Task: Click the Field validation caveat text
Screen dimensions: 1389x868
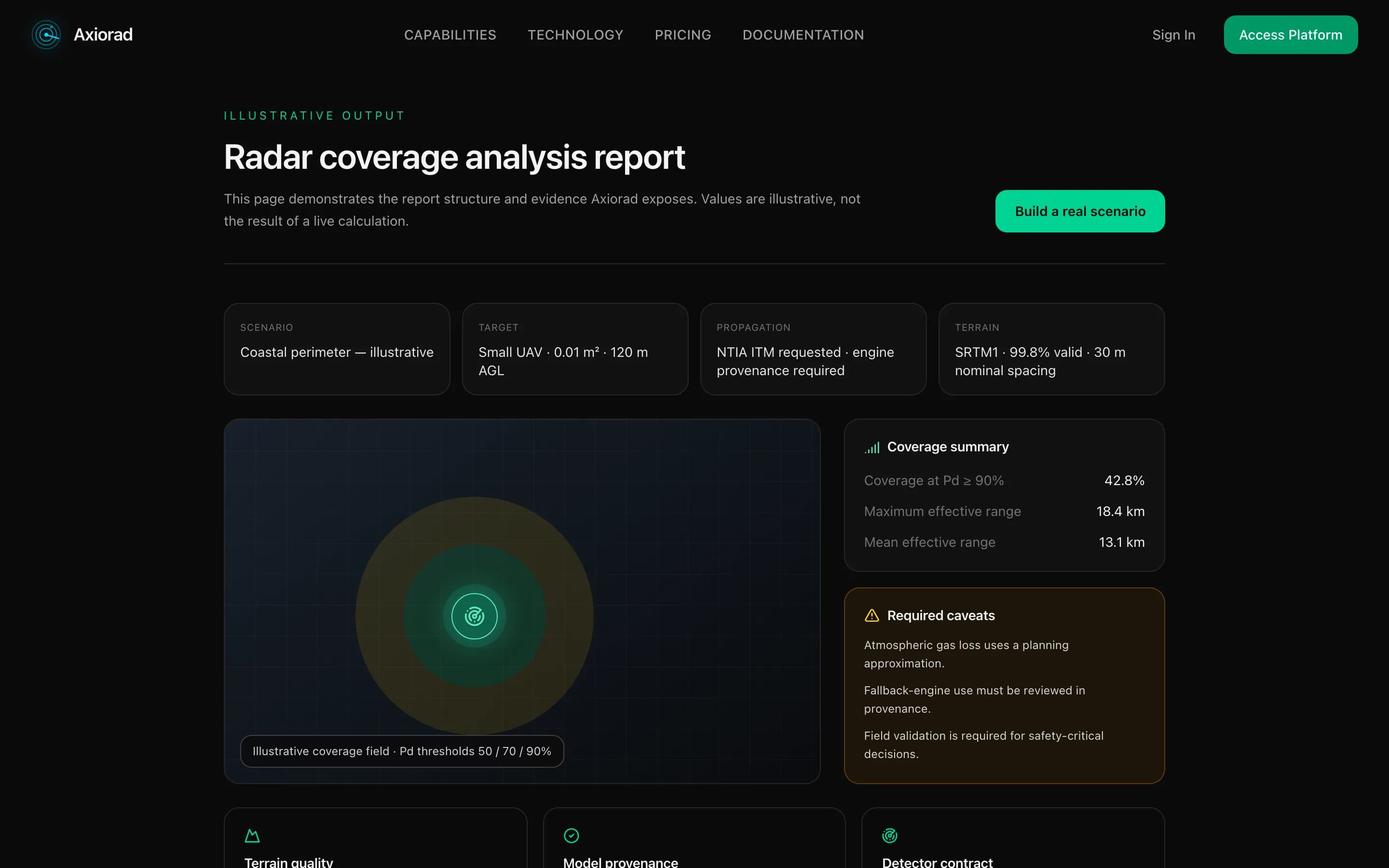Action: coord(983,745)
